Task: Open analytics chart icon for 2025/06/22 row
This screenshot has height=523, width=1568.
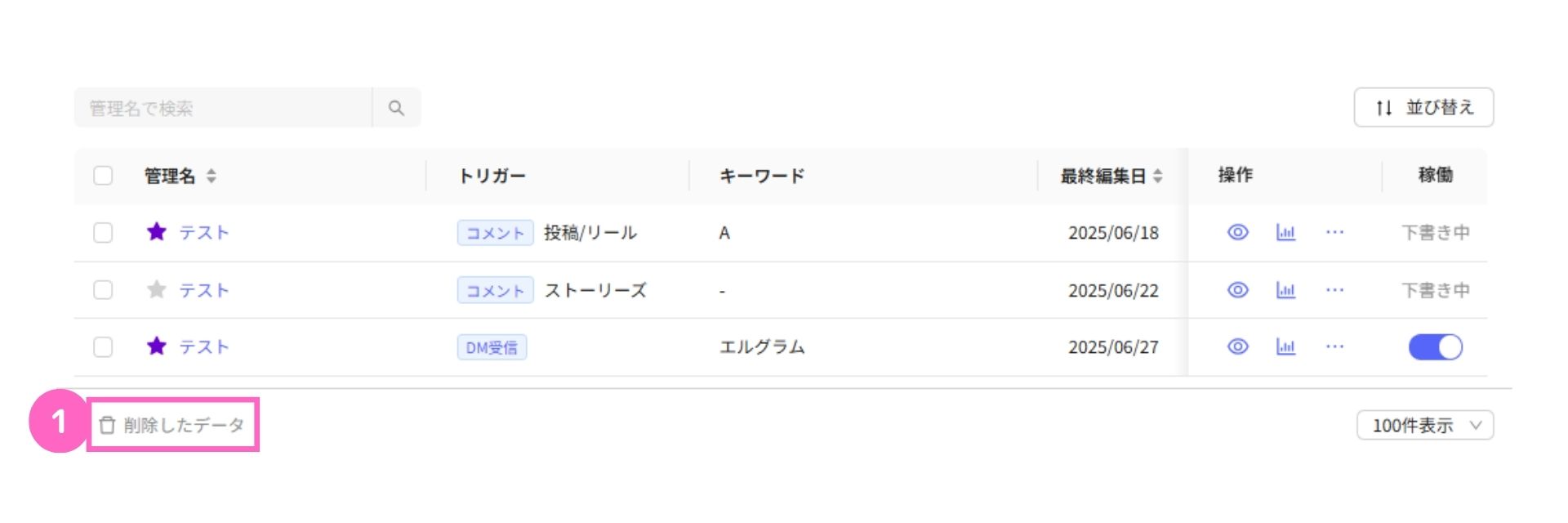Action: click(x=1286, y=290)
